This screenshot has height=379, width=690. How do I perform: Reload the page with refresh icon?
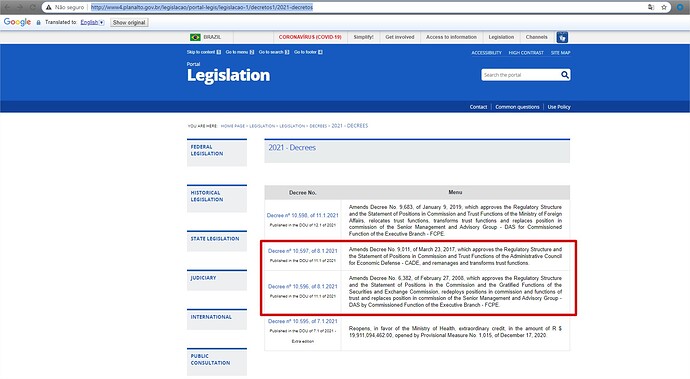[33, 7]
